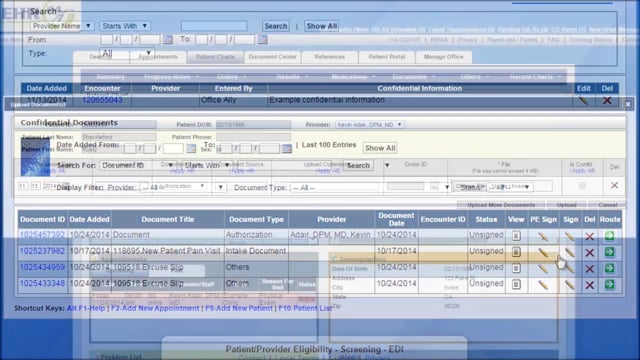640x360 pixels.
Task: Edit pencil for the 11/13/2014 confidential entry
Action: 584,100
